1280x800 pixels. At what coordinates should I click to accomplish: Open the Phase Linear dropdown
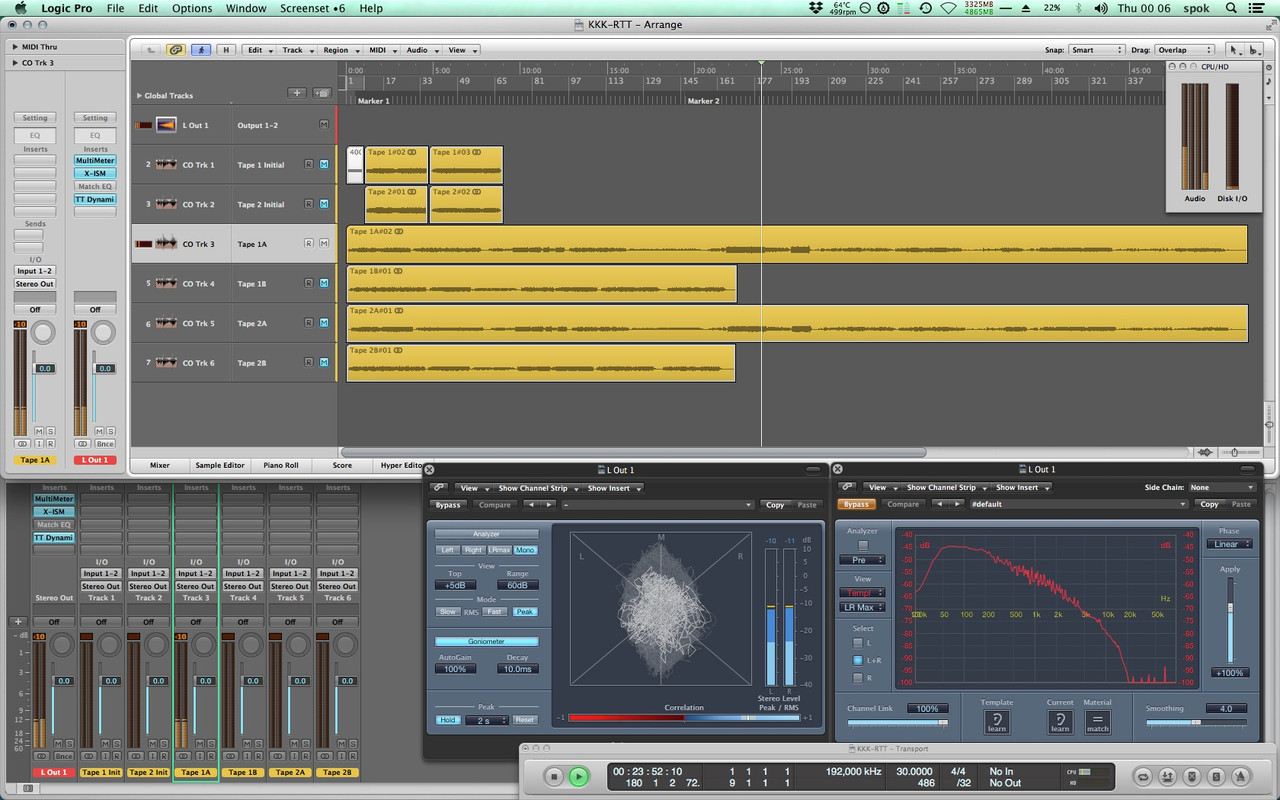(1229, 544)
